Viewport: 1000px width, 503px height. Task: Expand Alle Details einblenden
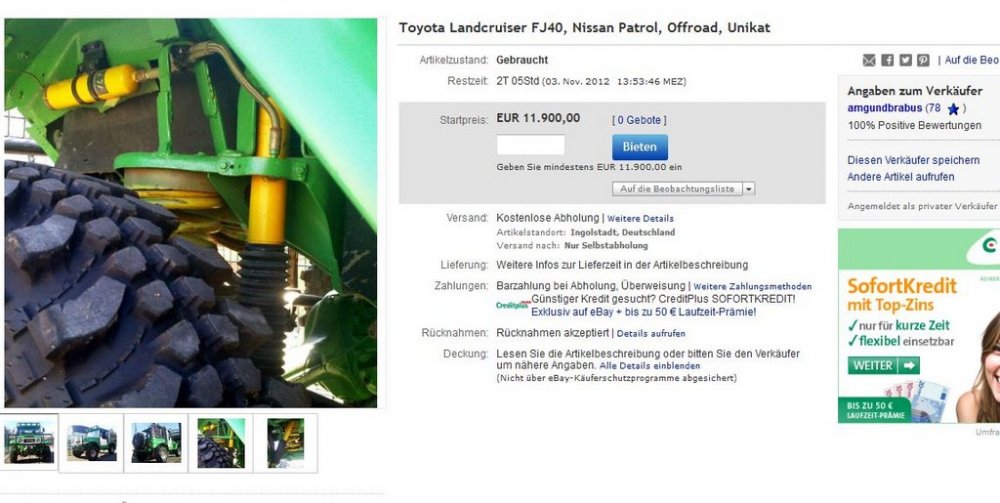click(649, 366)
